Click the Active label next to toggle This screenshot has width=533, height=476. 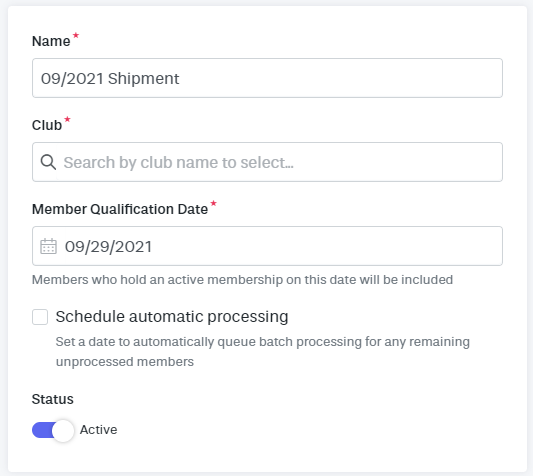coord(99,430)
